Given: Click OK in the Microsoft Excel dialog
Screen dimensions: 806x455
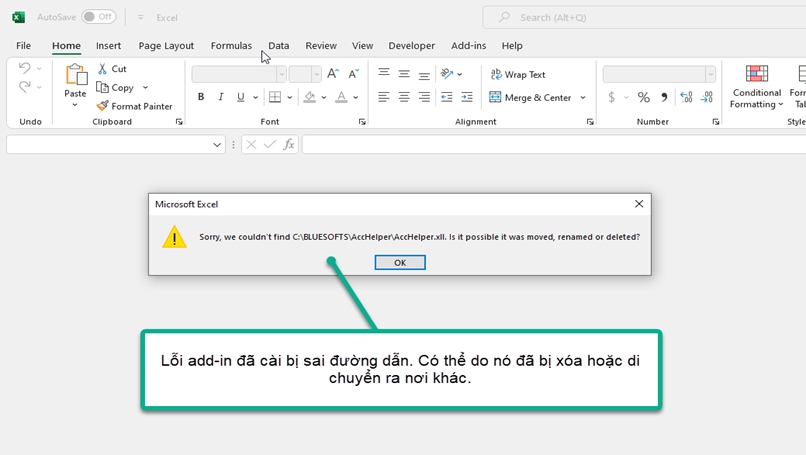Looking at the screenshot, I should (400, 262).
